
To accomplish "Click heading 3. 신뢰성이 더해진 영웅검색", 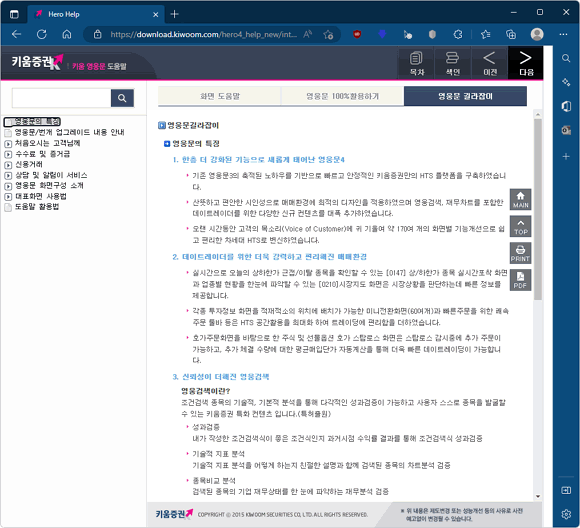I will pos(221,377).
